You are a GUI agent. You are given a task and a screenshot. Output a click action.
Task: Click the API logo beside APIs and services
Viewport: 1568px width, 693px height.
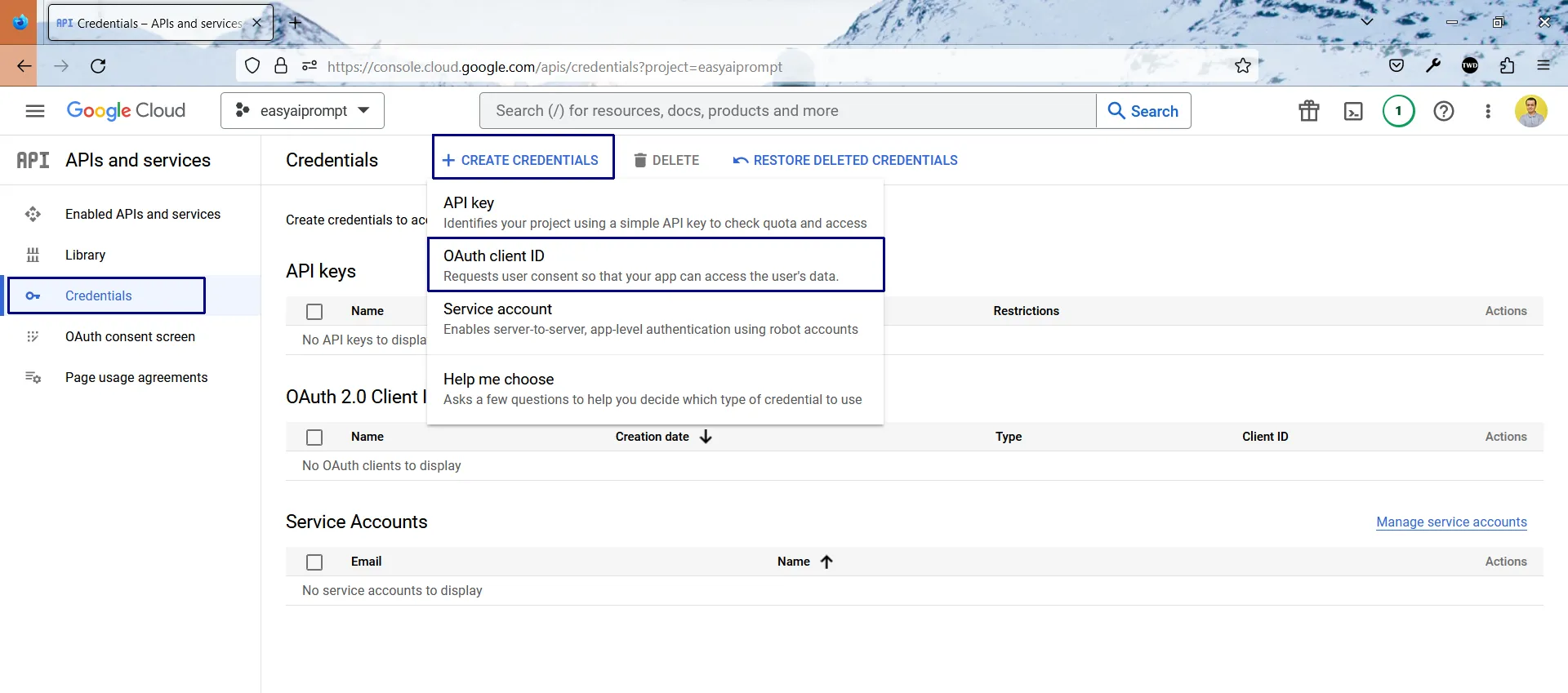pos(33,160)
